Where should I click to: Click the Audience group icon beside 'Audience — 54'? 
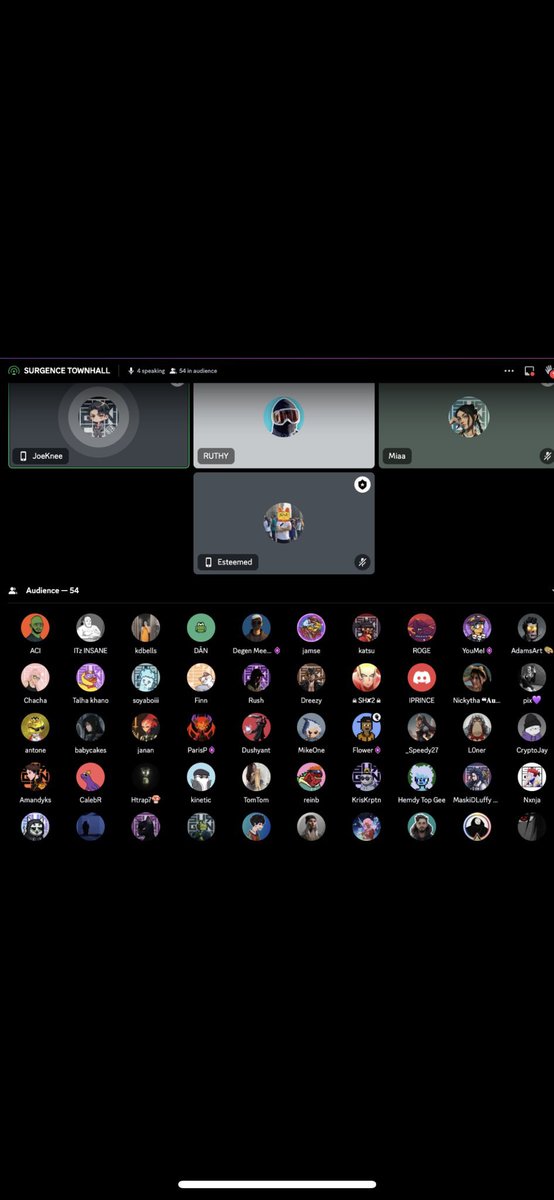pos(13,591)
